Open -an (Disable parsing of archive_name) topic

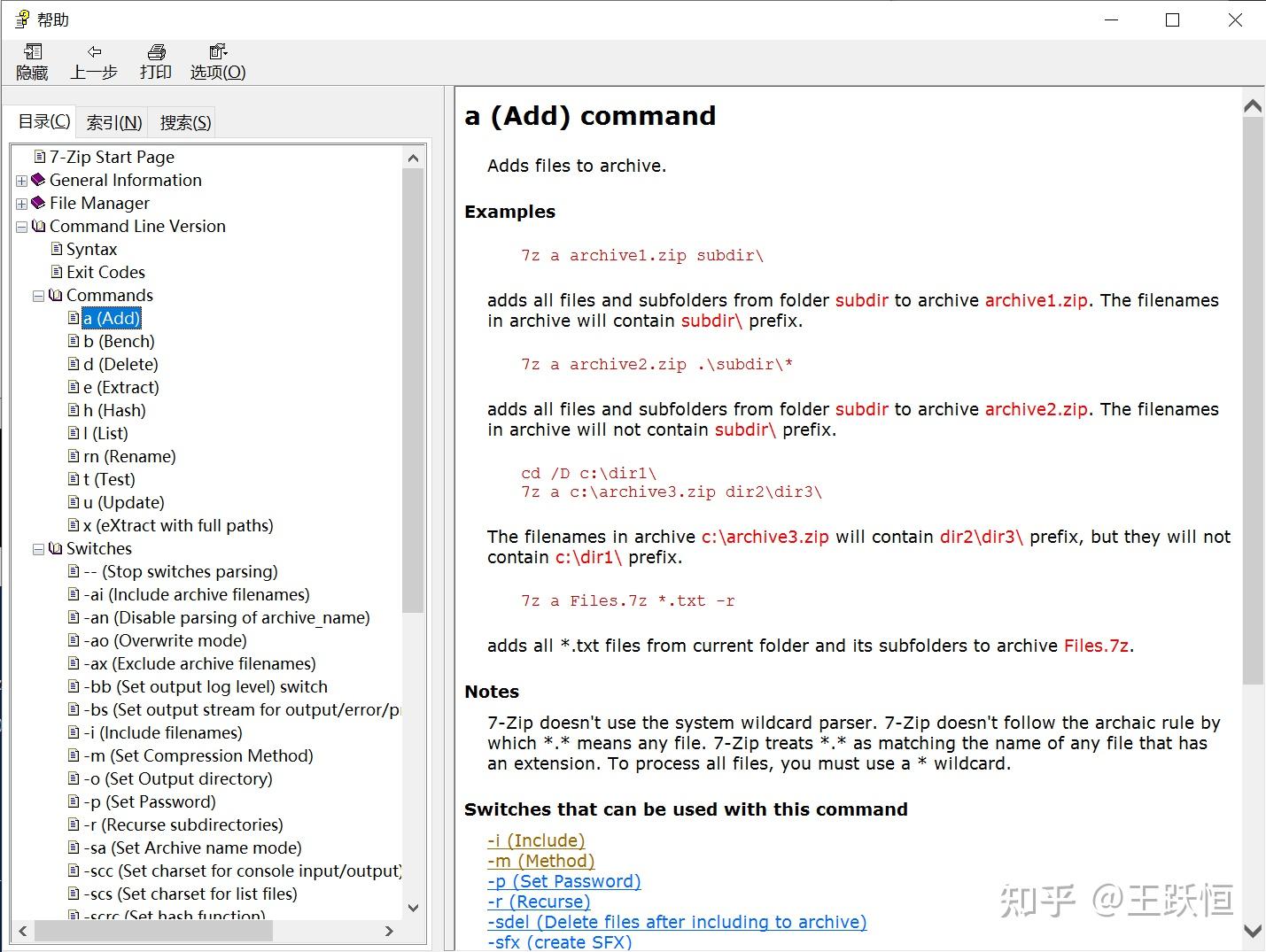[x=227, y=617]
